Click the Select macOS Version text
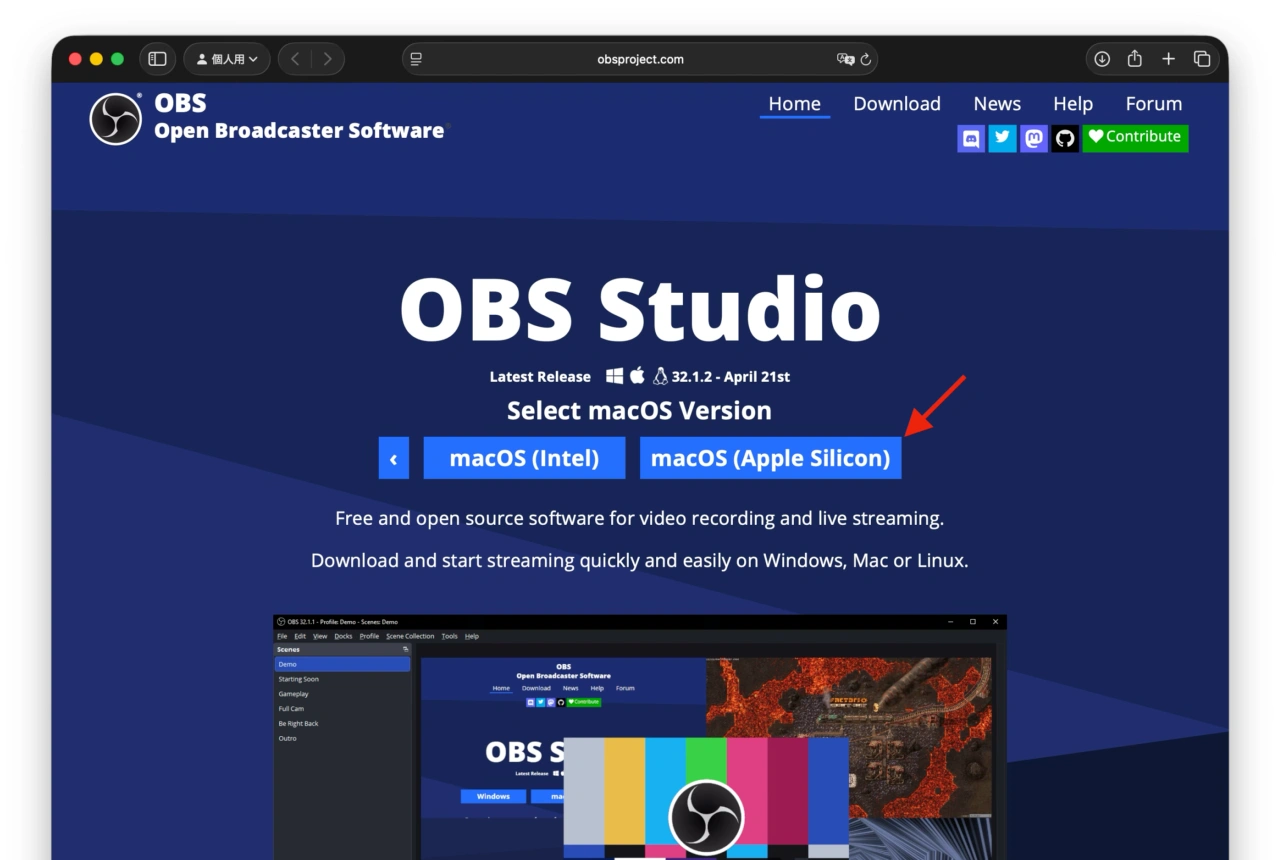This screenshot has width=1280, height=860. 639,411
